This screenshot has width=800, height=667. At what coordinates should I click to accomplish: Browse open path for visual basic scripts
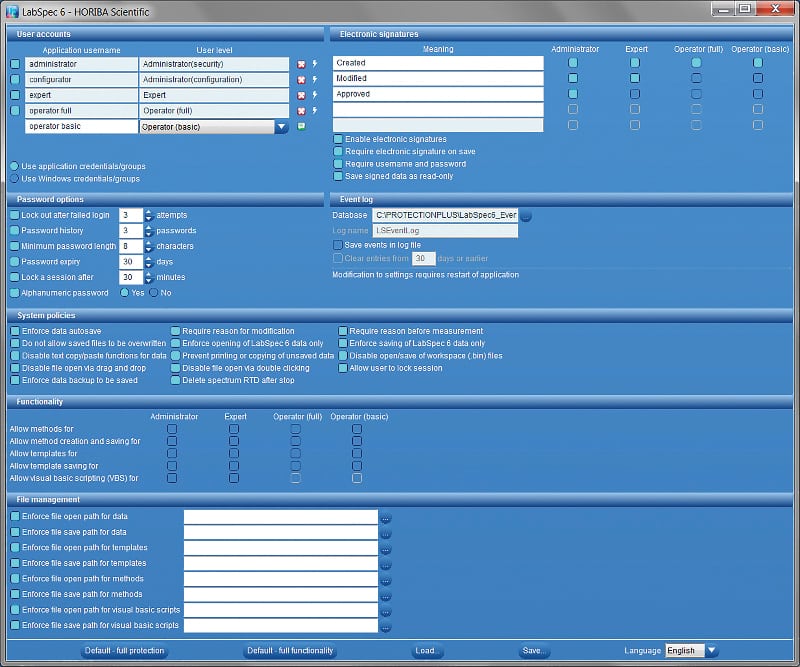click(386, 612)
